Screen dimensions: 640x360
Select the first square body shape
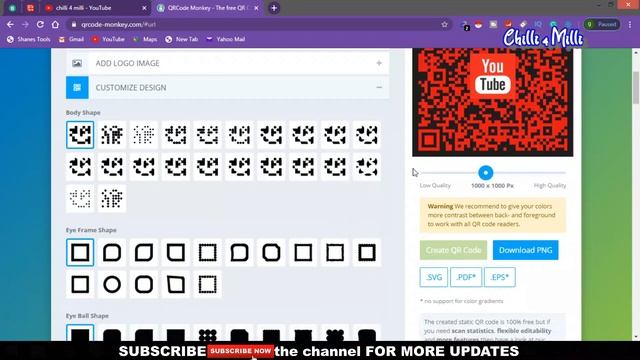(x=80, y=135)
